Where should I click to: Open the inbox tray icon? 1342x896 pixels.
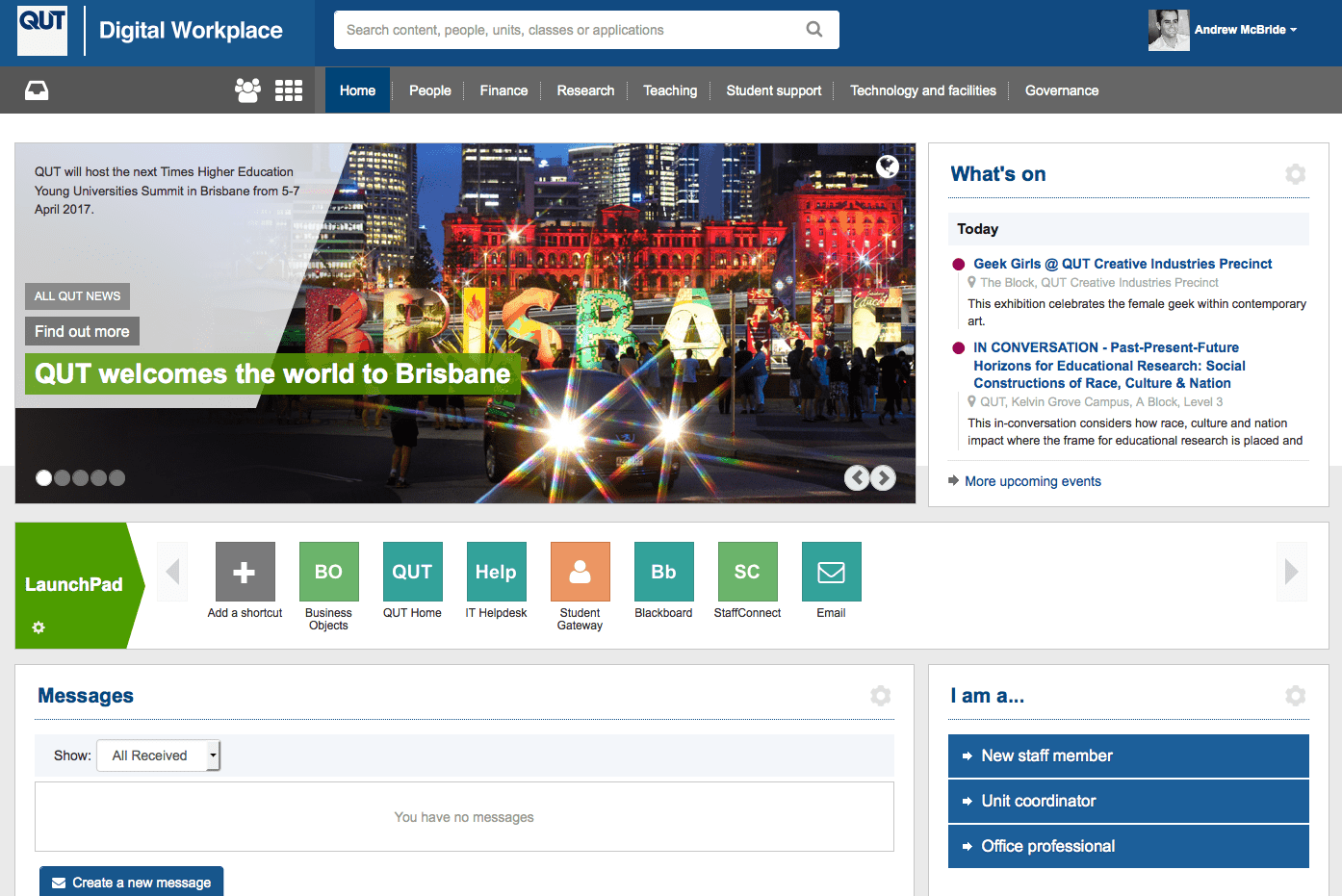click(37, 90)
